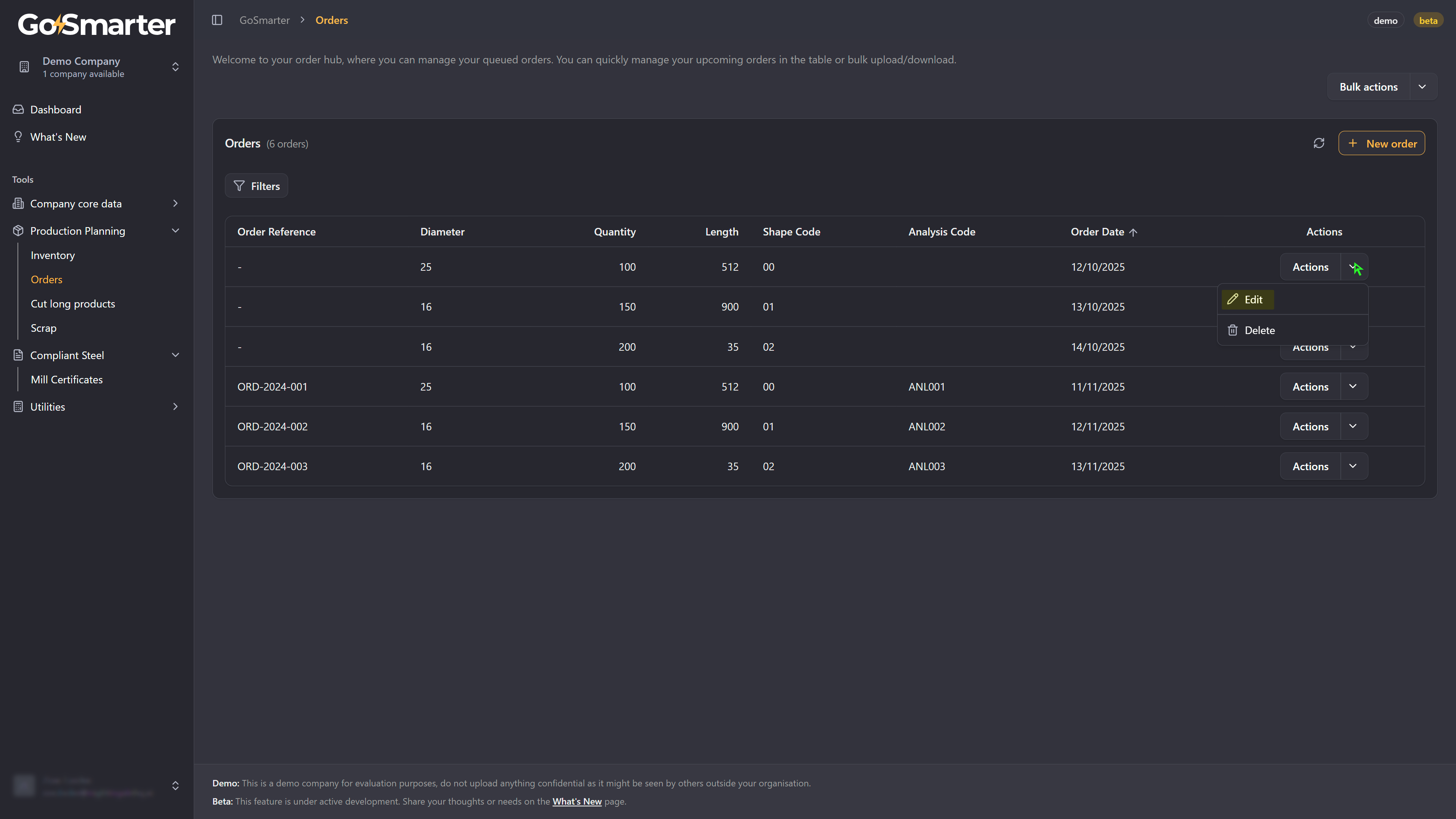
Task: Toggle the sidebar collapse icon
Action: pos(217,20)
